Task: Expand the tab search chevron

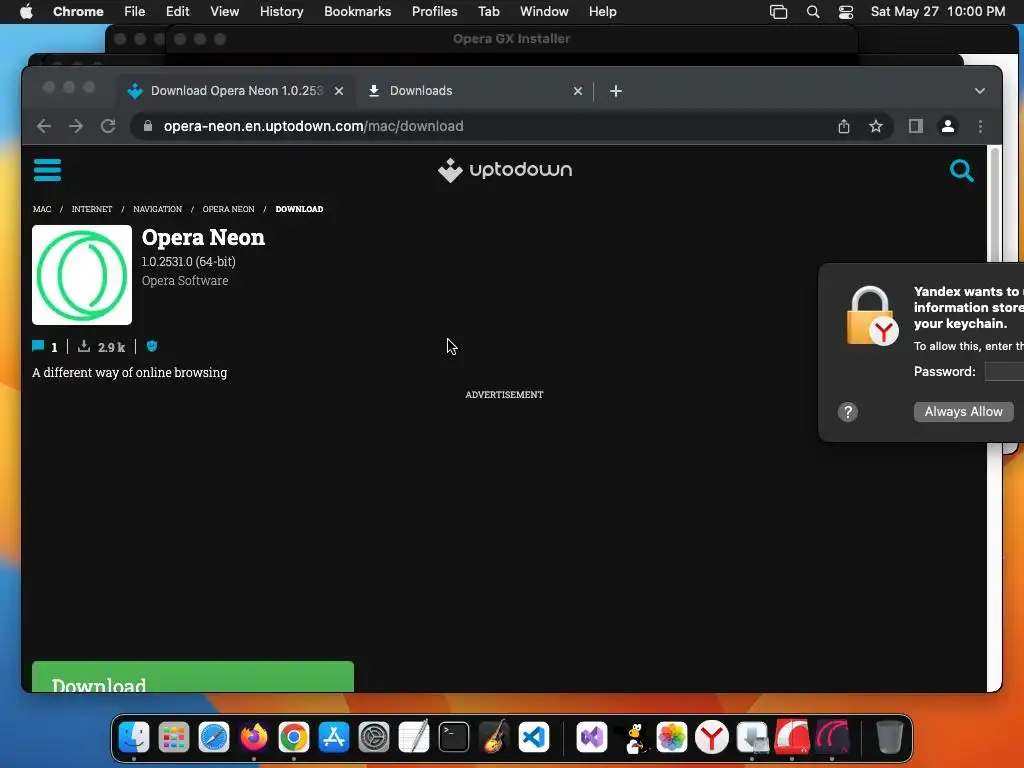Action: coord(980,91)
